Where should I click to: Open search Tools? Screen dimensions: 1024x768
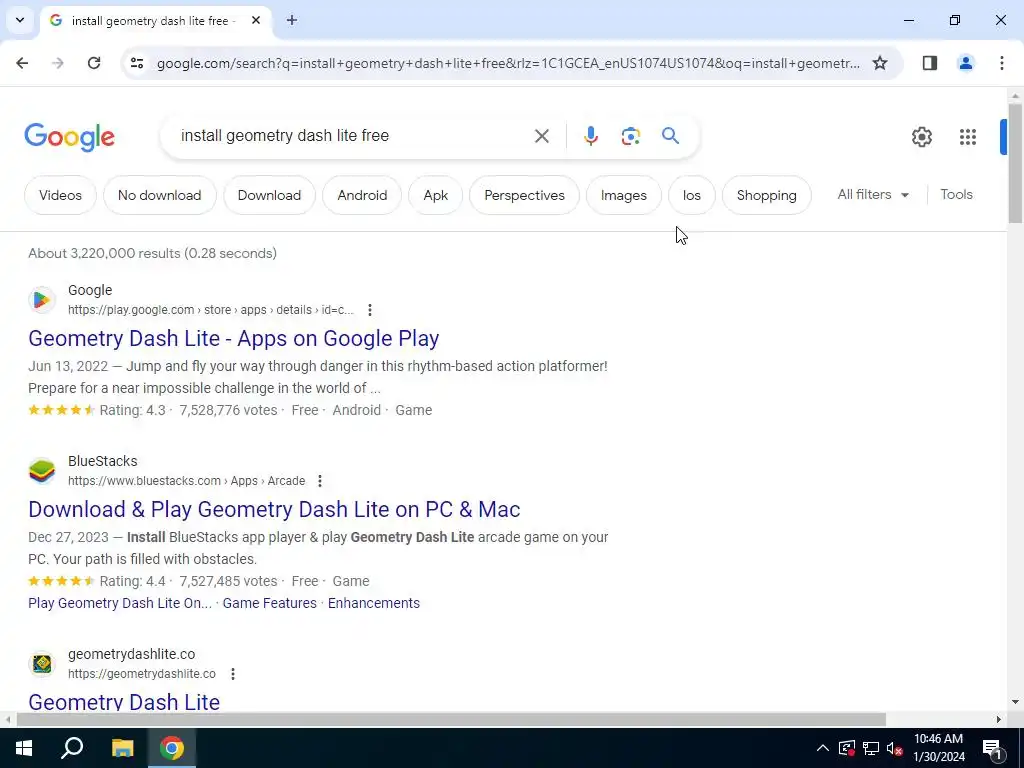[956, 195]
